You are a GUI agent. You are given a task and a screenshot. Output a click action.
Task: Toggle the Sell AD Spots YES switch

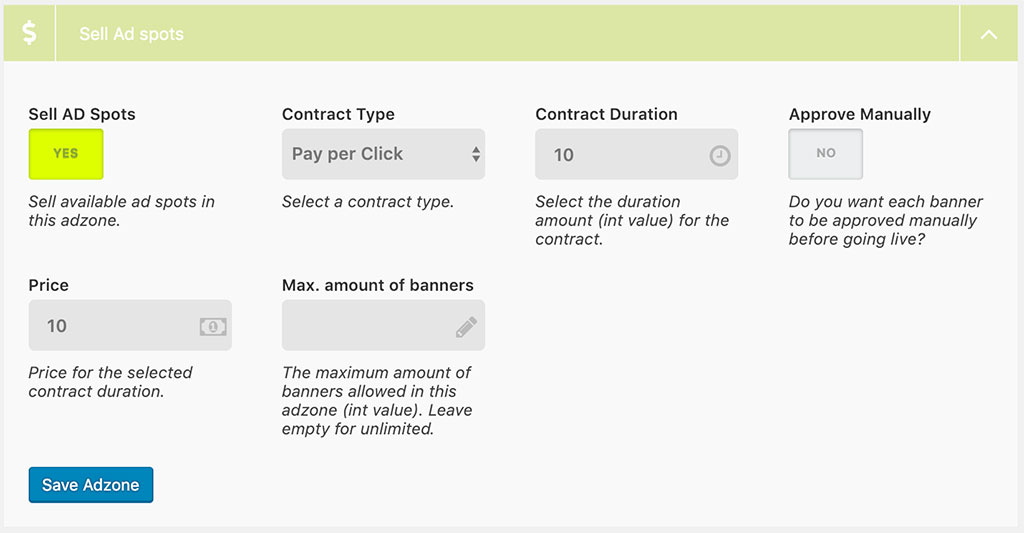[x=66, y=154]
